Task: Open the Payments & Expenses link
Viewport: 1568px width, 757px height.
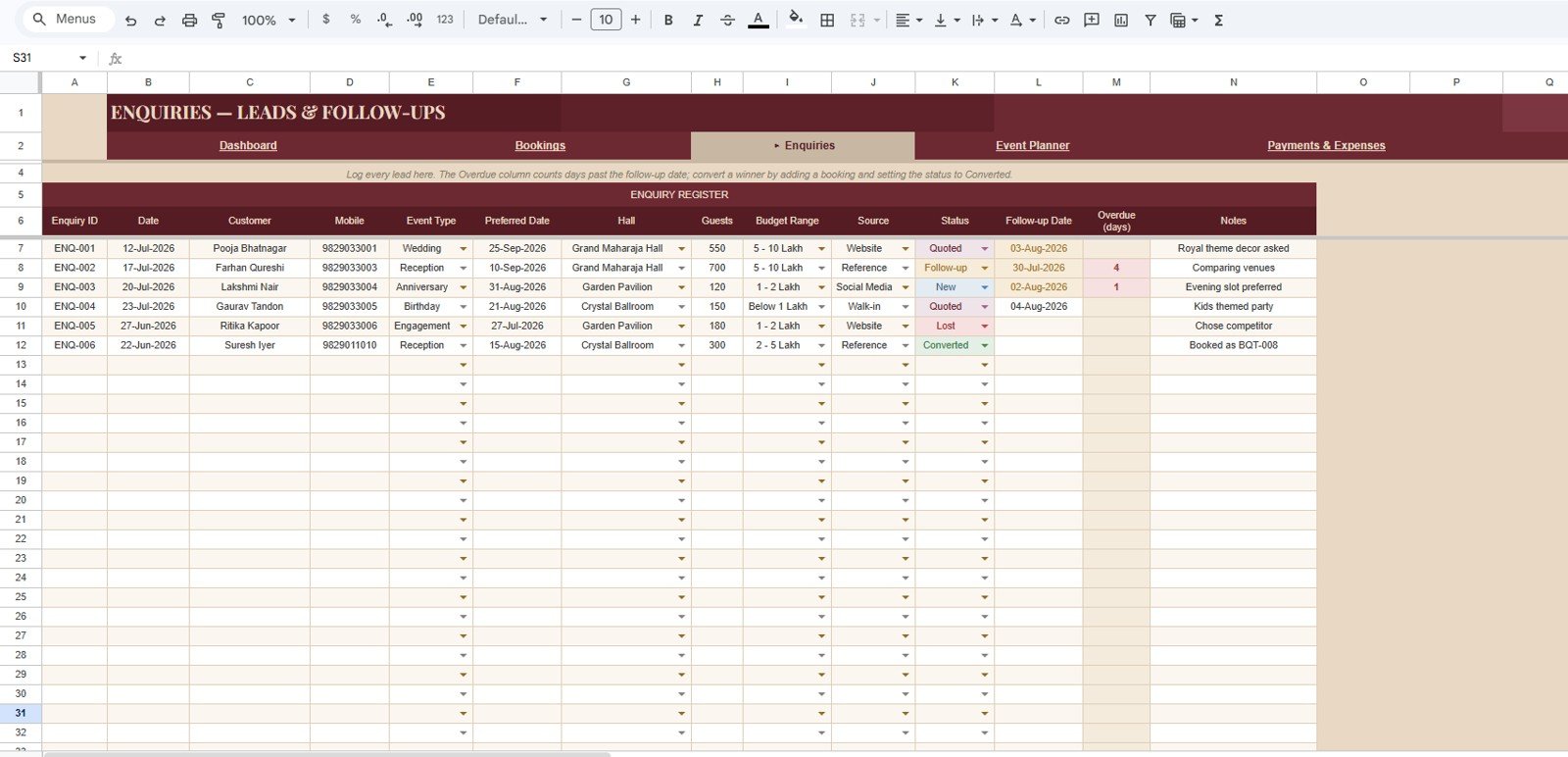Action: (x=1326, y=145)
